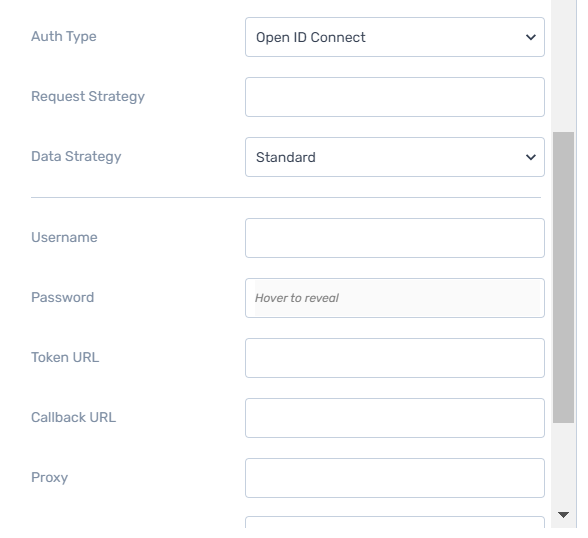The height and width of the screenshot is (538, 588).
Task: Click the Username label text
Action: (x=64, y=237)
